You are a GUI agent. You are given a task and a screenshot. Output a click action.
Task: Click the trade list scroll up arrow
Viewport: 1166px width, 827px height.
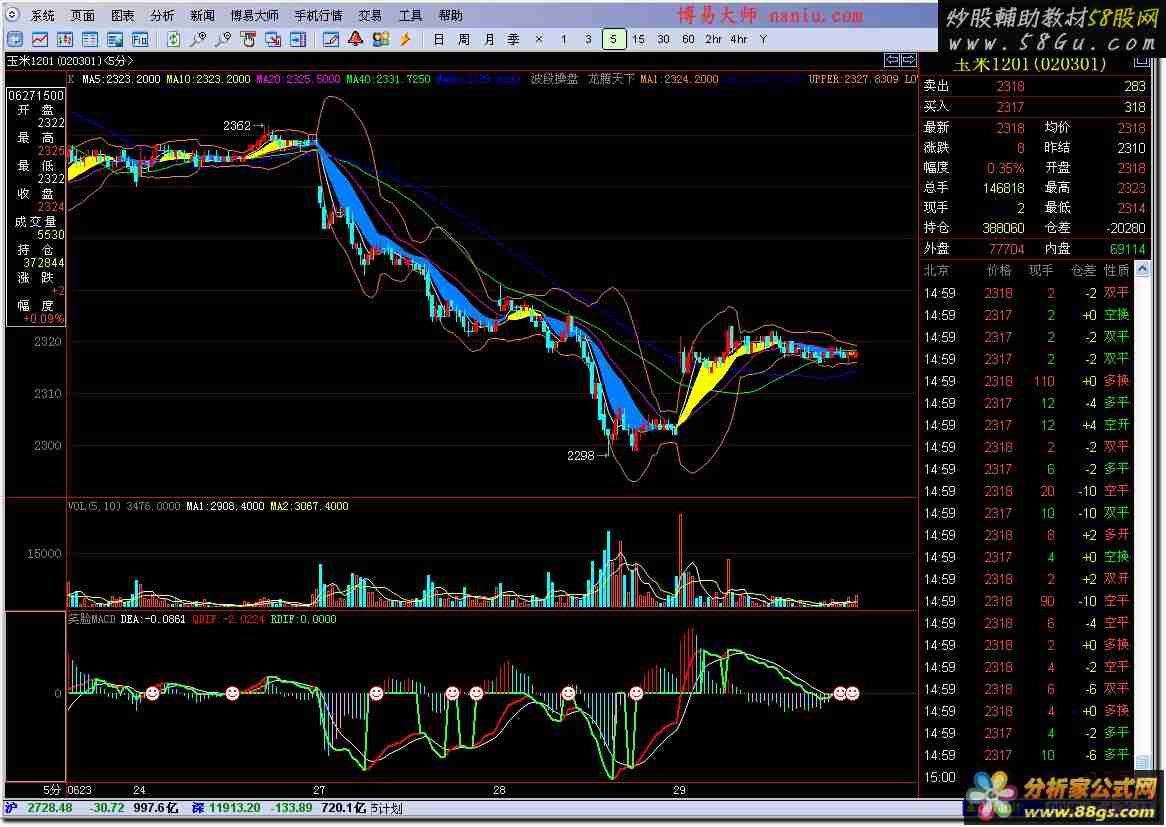[x=1143, y=269]
